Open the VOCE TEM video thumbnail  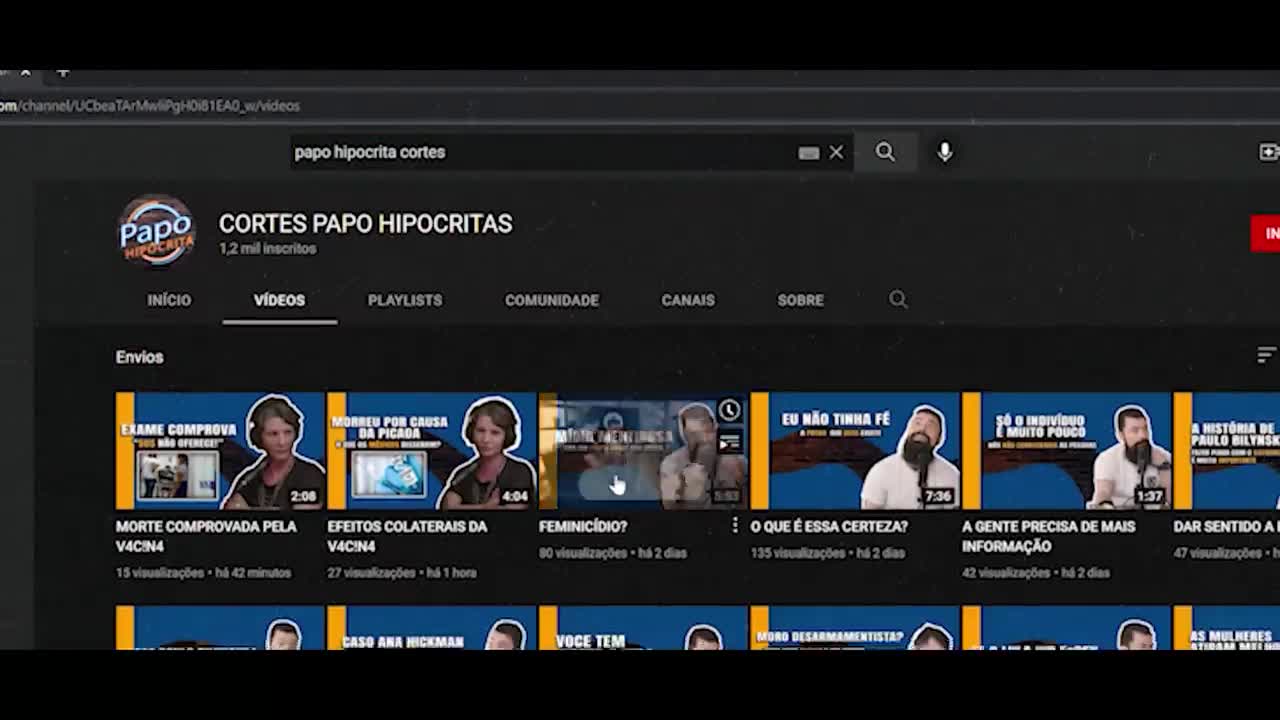point(644,628)
